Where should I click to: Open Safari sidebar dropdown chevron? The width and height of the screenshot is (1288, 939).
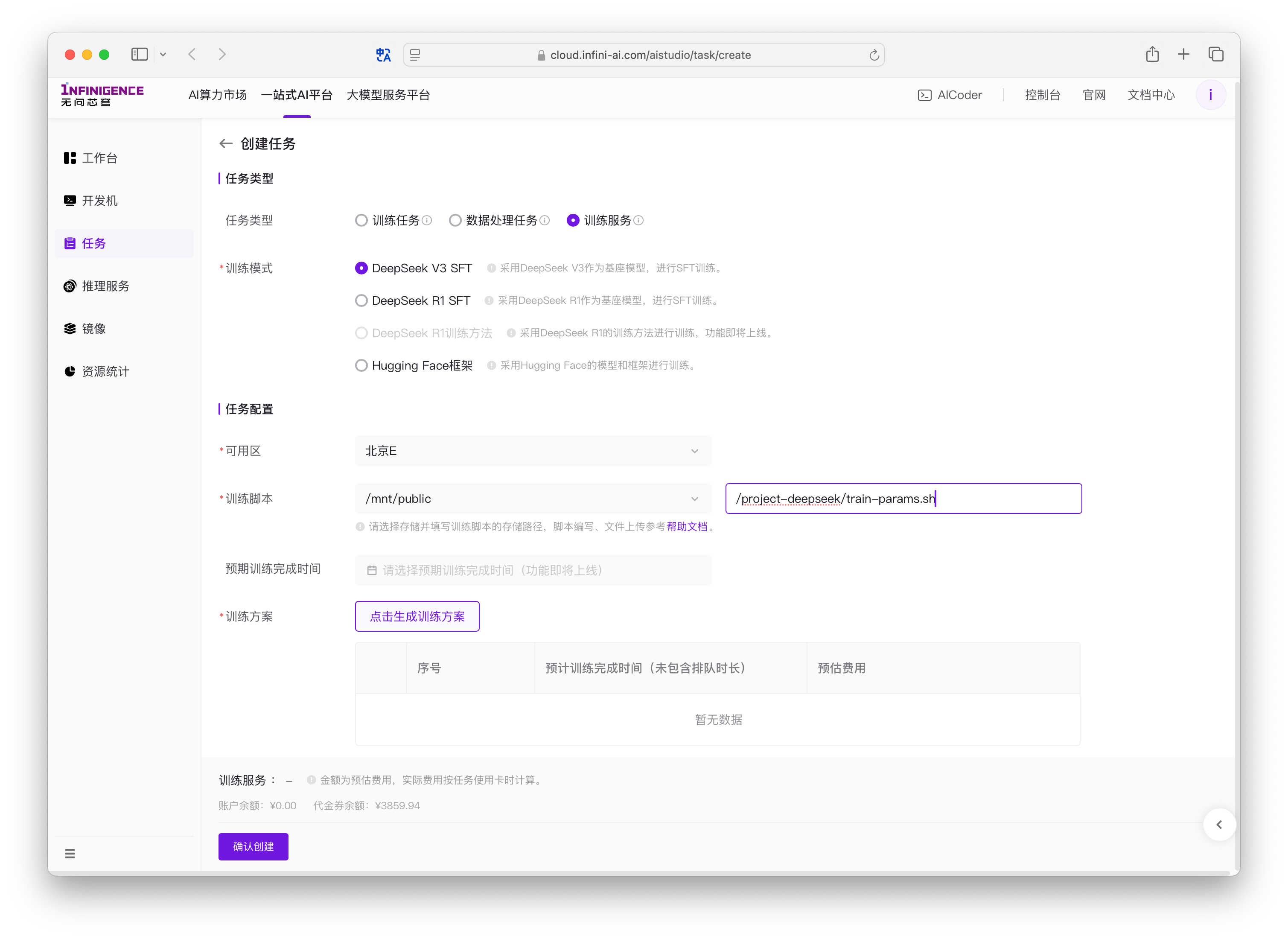[163, 55]
